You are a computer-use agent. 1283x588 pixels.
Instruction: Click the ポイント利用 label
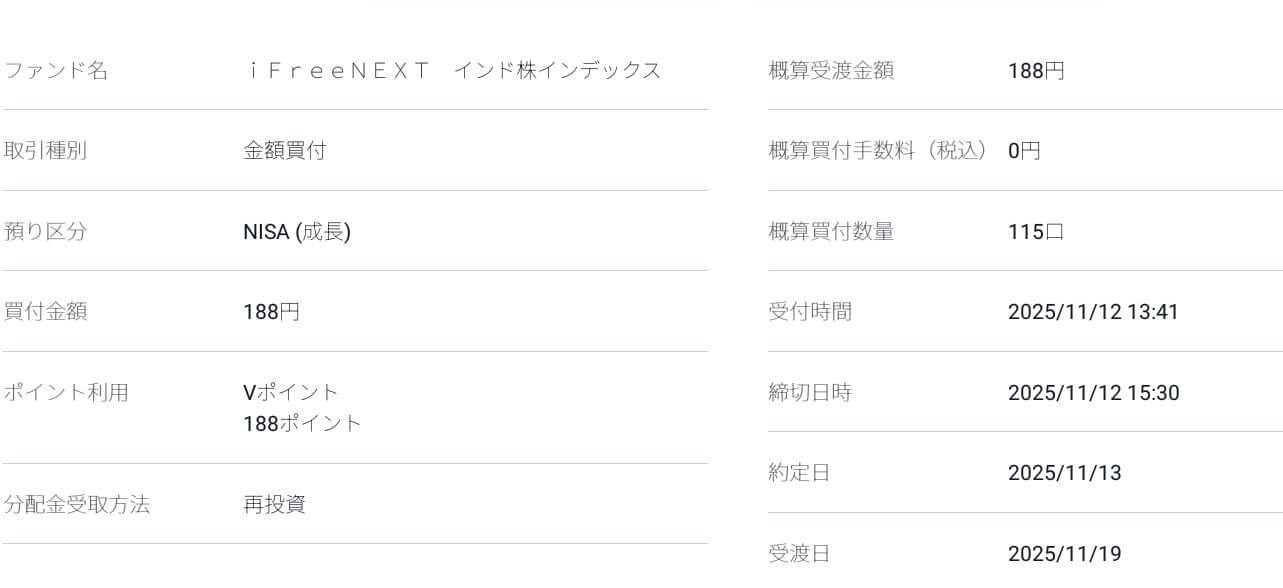(x=65, y=393)
